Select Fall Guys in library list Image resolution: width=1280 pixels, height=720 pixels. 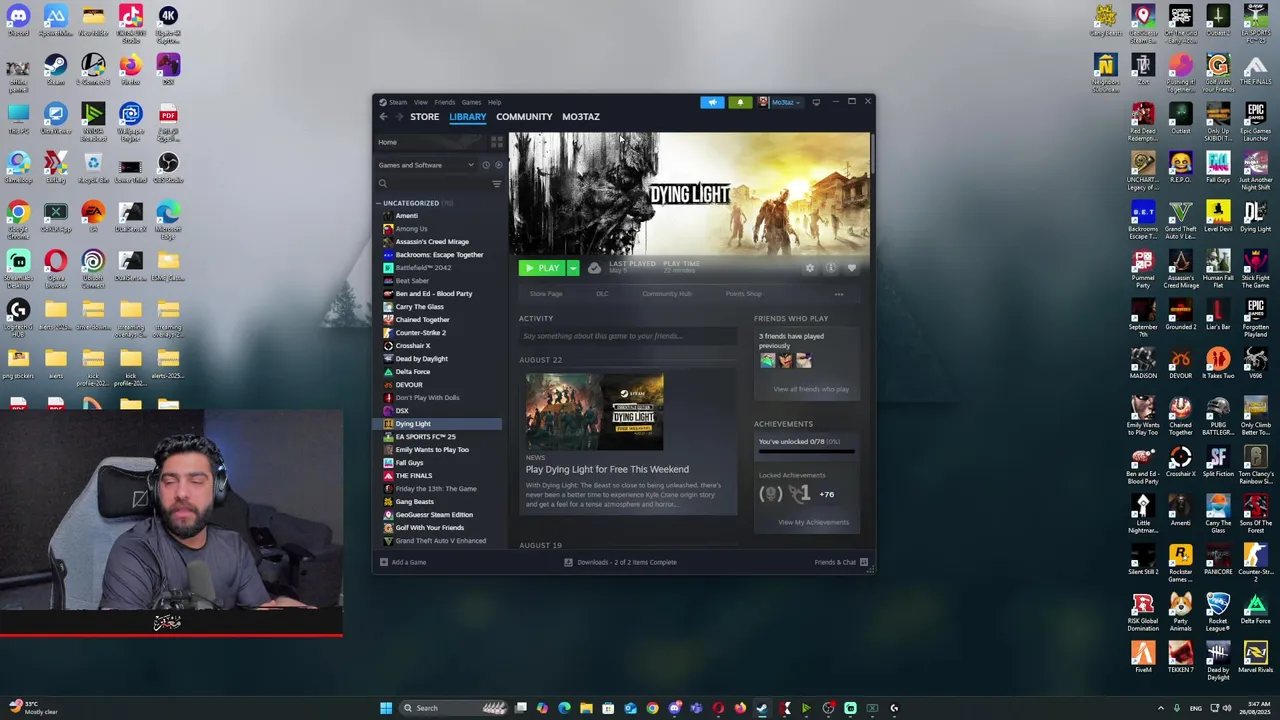[409, 463]
